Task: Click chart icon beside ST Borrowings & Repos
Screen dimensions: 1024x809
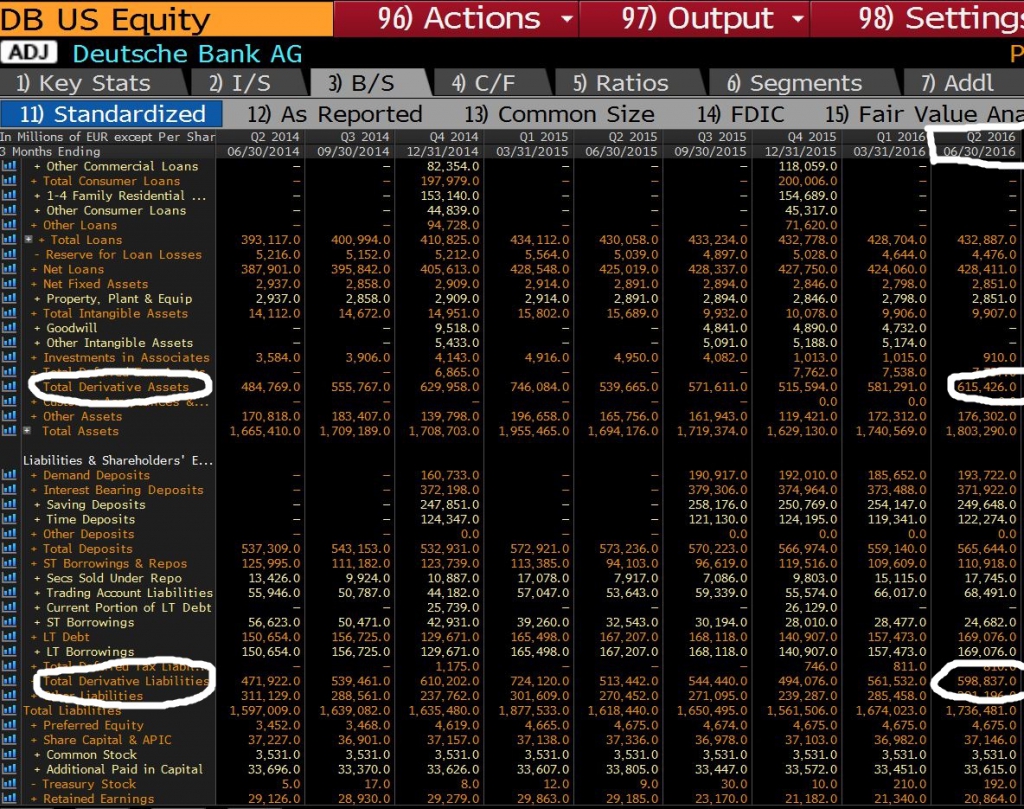Action: [9, 563]
